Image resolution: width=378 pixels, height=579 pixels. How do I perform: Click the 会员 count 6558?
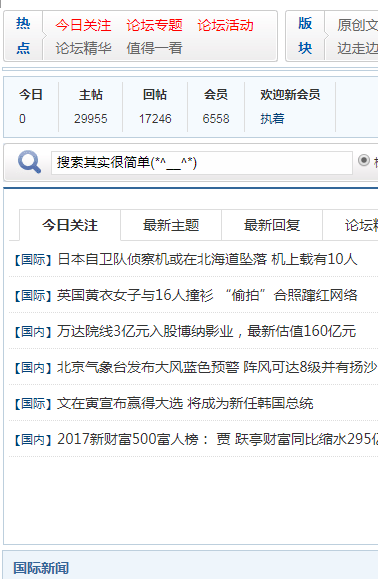coord(216,119)
